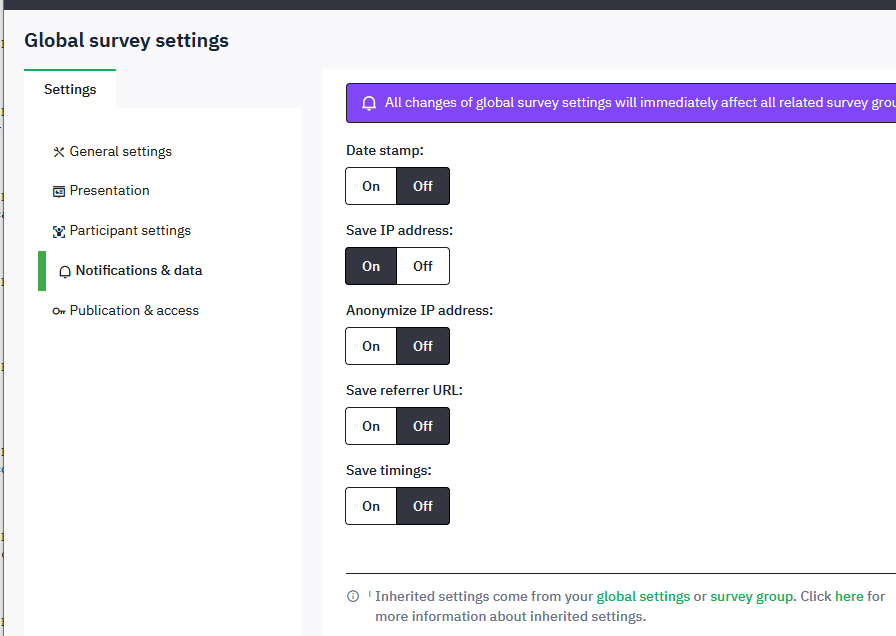Go to General settings menu item

[x=120, y=152]
